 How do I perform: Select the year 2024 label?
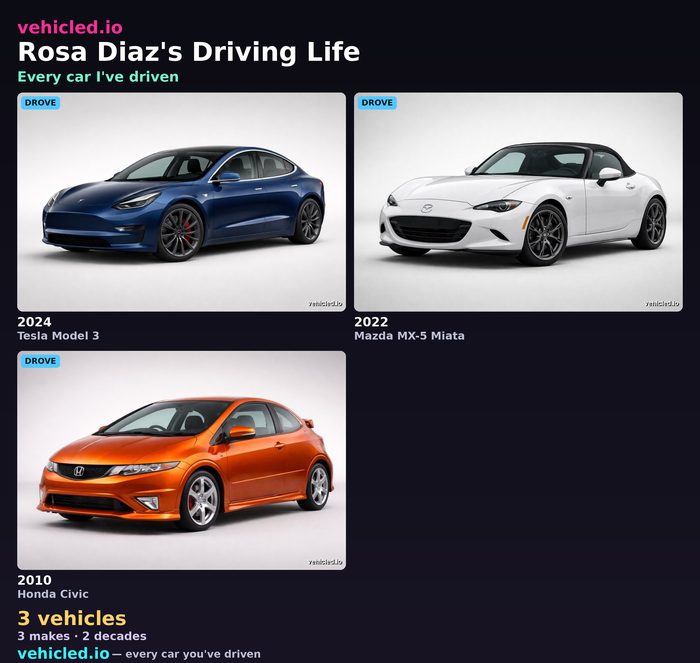(x=34, y=322)
